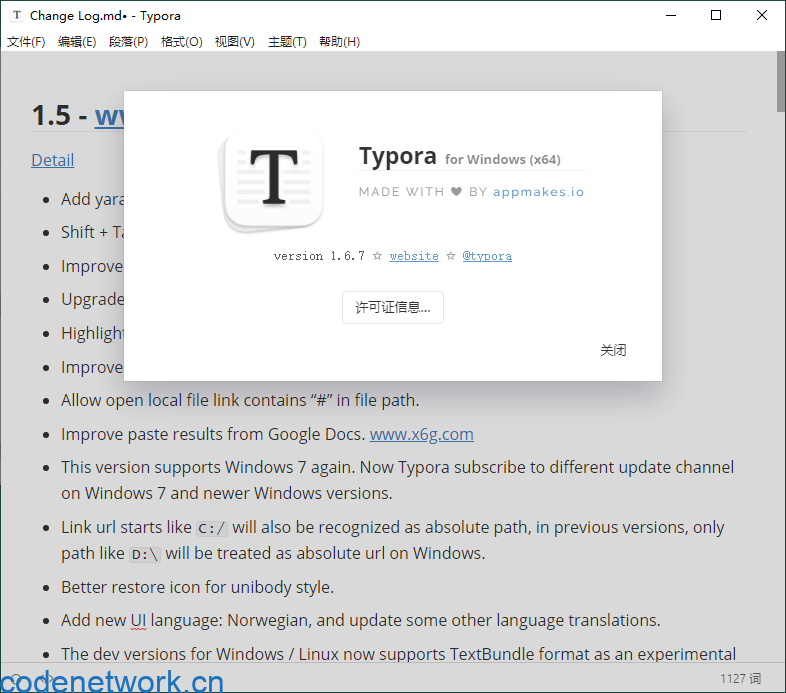Open the 编辑(E) menu
The width and height of the screenshot is (786, 693).
click(77, 42)
